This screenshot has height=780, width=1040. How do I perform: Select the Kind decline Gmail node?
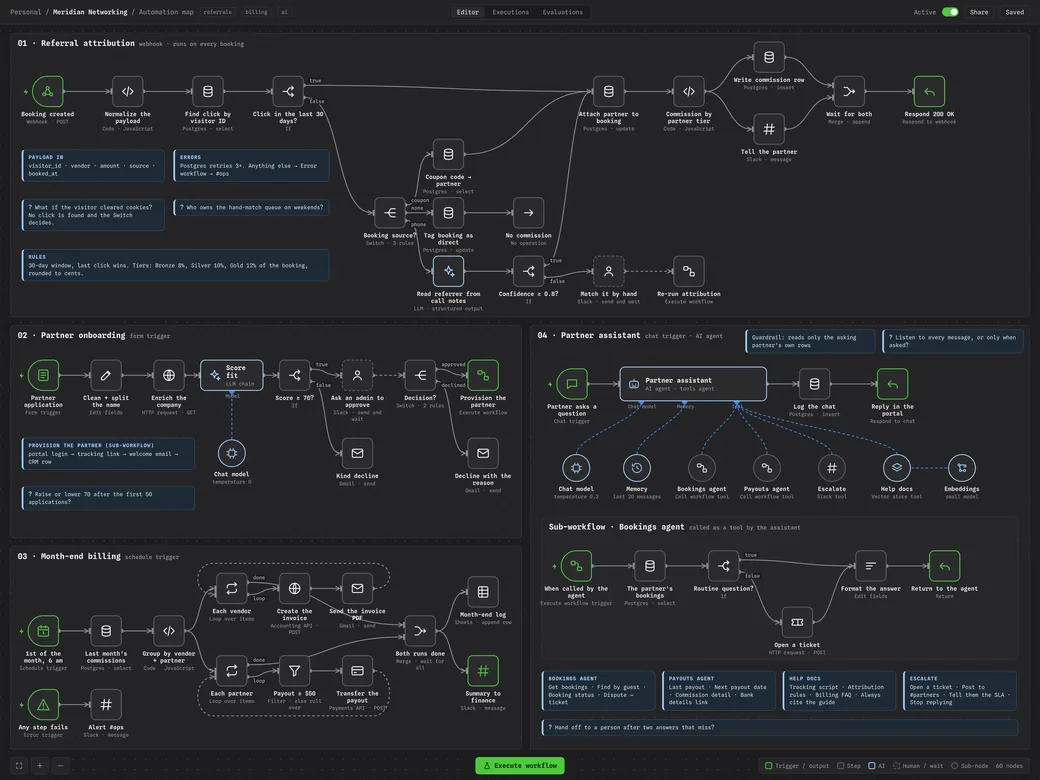coord(357,453)
